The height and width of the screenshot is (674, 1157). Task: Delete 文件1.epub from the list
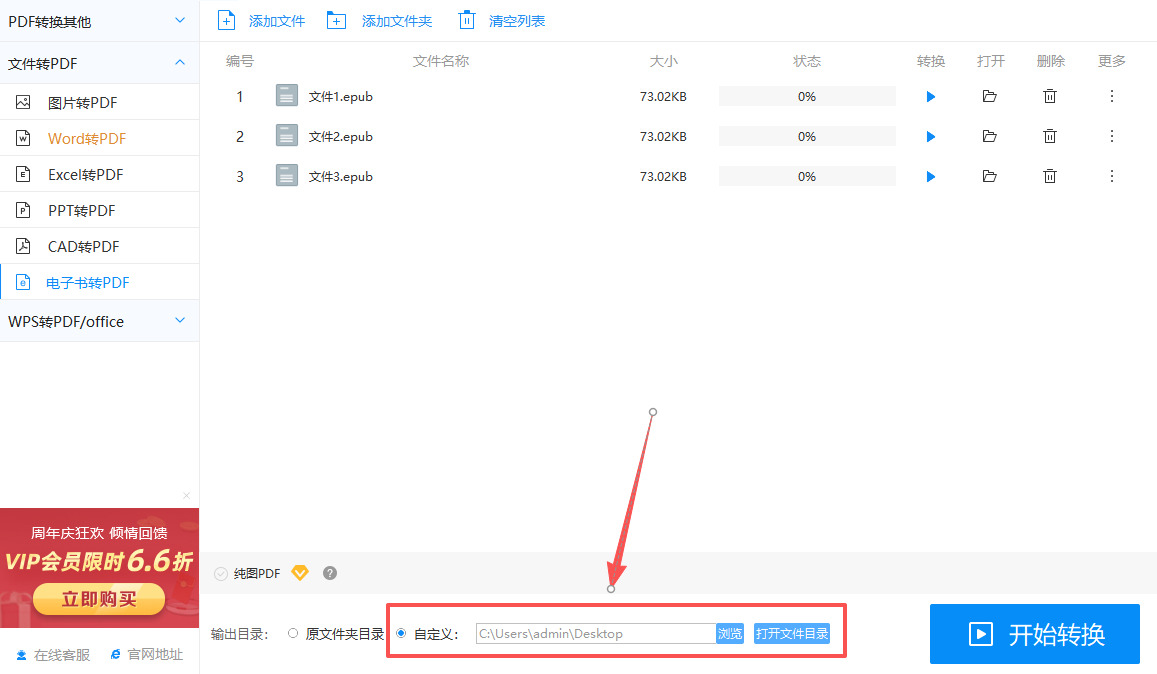[1049, 96]
